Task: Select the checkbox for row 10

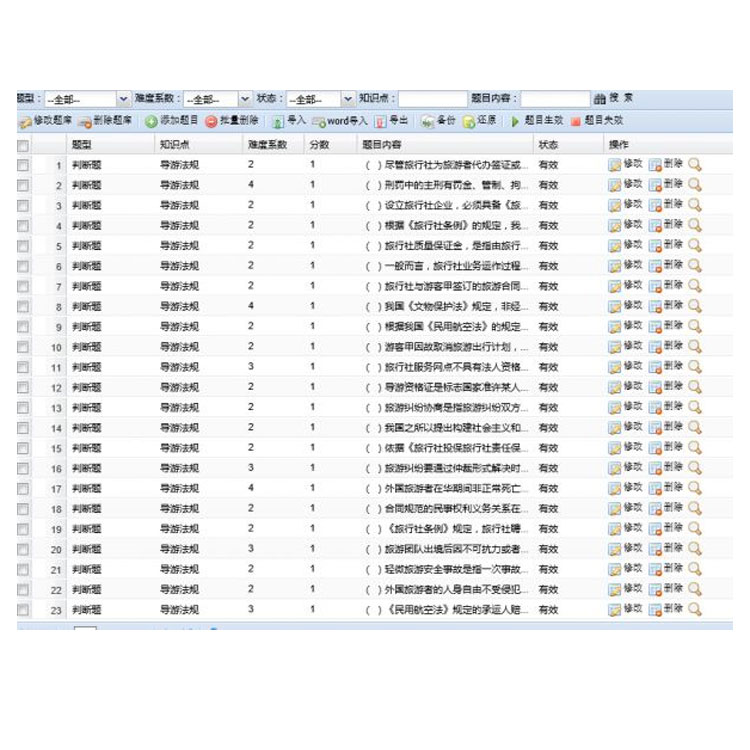Action: tap(23, 347)
